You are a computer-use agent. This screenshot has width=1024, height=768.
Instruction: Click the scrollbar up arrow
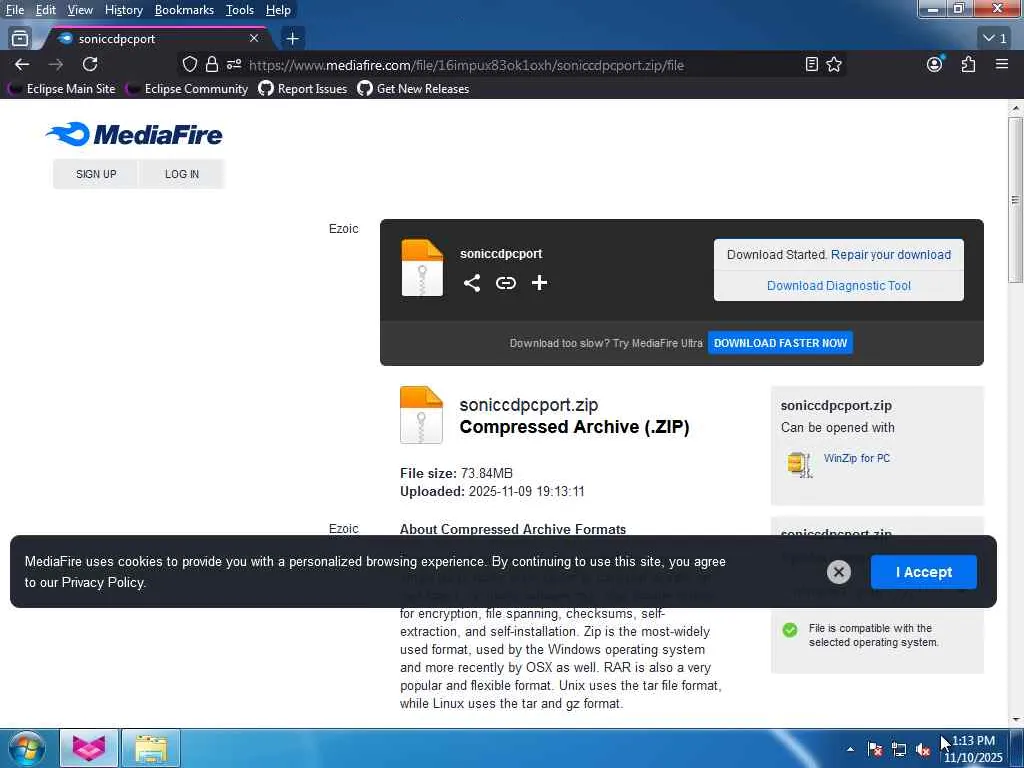tap(1015, 108)
